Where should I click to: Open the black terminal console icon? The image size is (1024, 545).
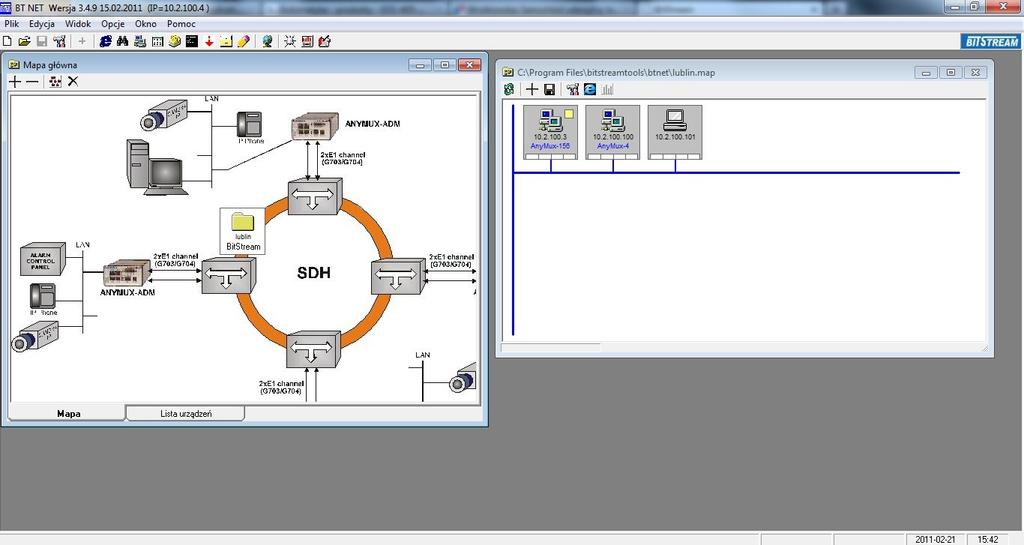click(x=191, y=41)
